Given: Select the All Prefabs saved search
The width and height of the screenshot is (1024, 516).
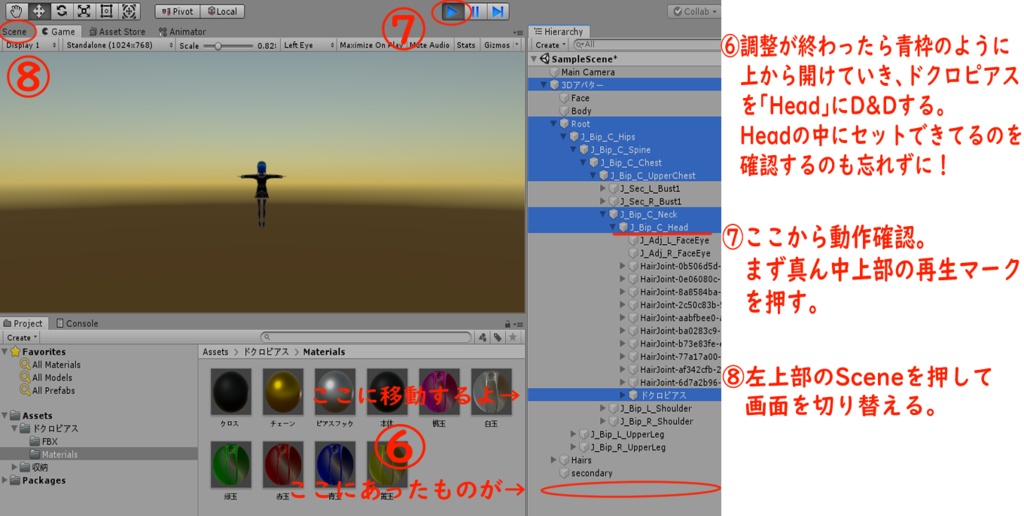Looking at the screenshot, I should 47,391.
